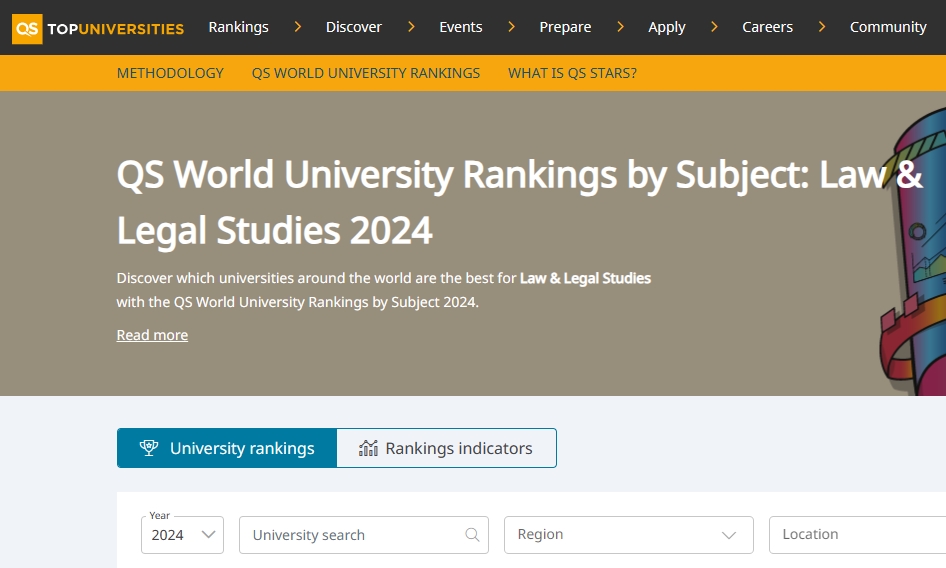Switch to the University rankings tab
Screen dimensions: 946x568
pos(227,448)
